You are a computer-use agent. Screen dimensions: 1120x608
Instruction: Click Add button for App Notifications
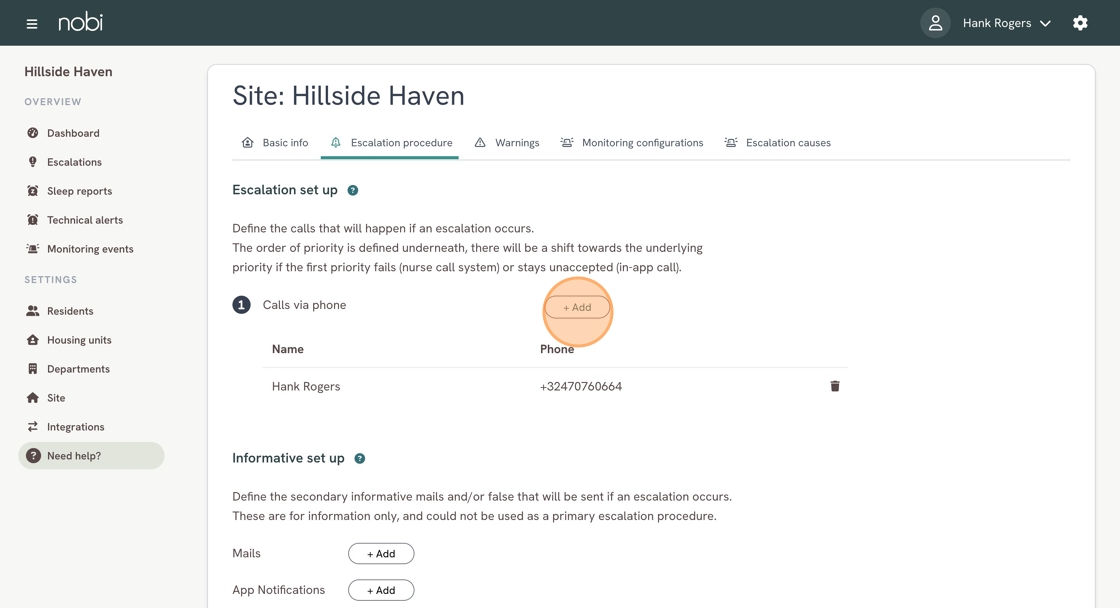[381, 590]
